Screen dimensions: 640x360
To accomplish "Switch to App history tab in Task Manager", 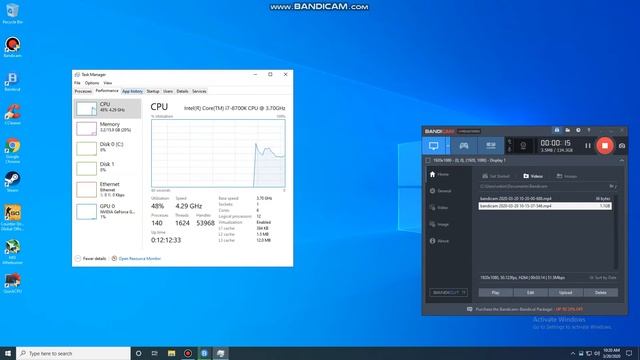I will (x=132, y=91).
